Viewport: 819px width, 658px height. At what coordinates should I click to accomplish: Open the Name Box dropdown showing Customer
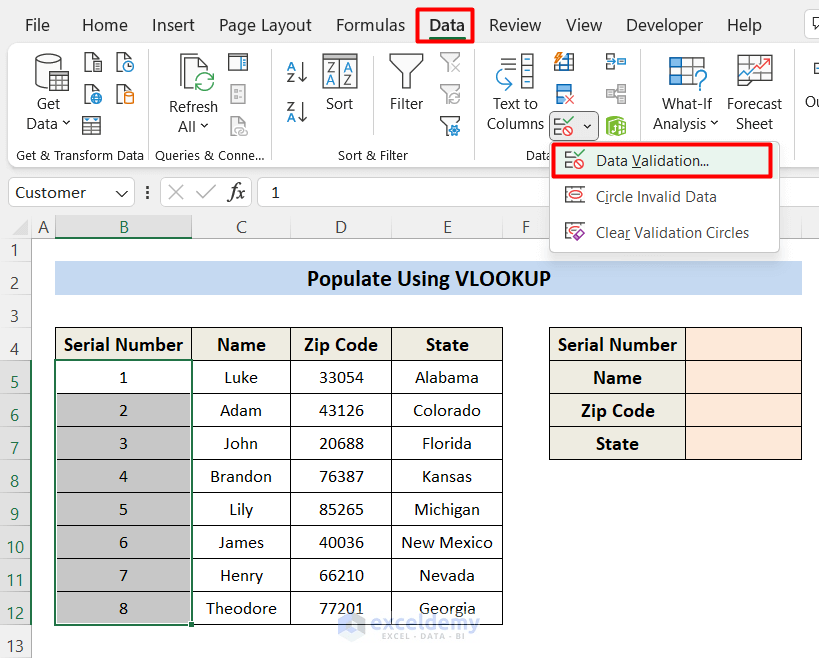point(122,193)
